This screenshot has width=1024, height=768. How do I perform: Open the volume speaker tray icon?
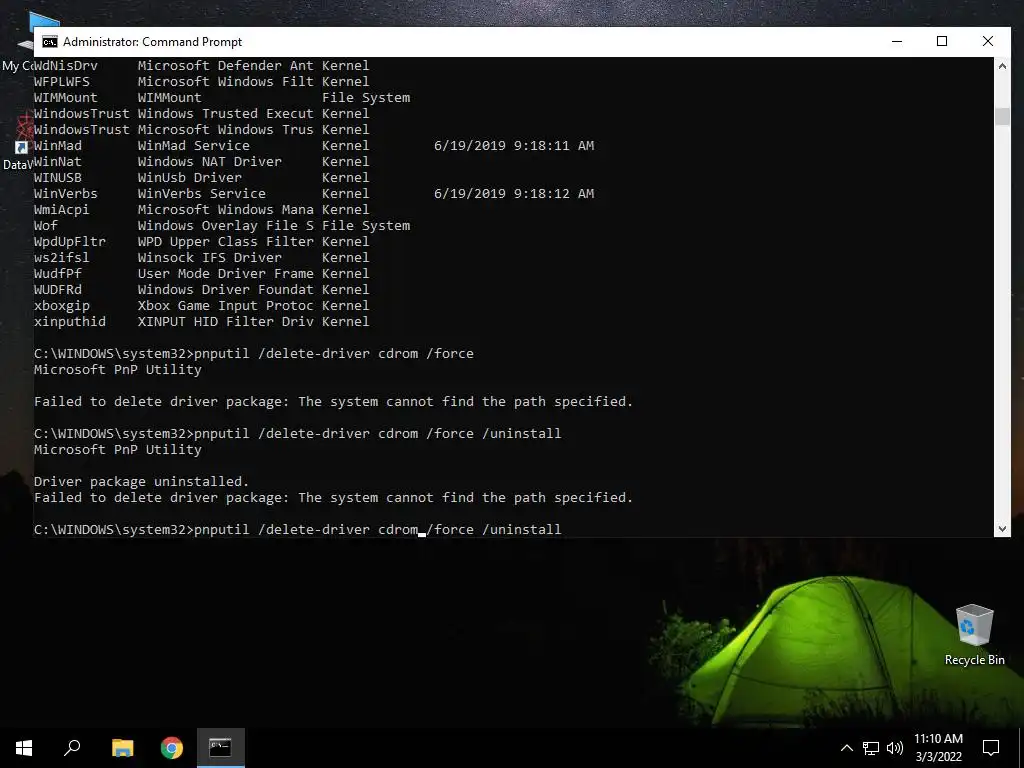pos(895,748)
